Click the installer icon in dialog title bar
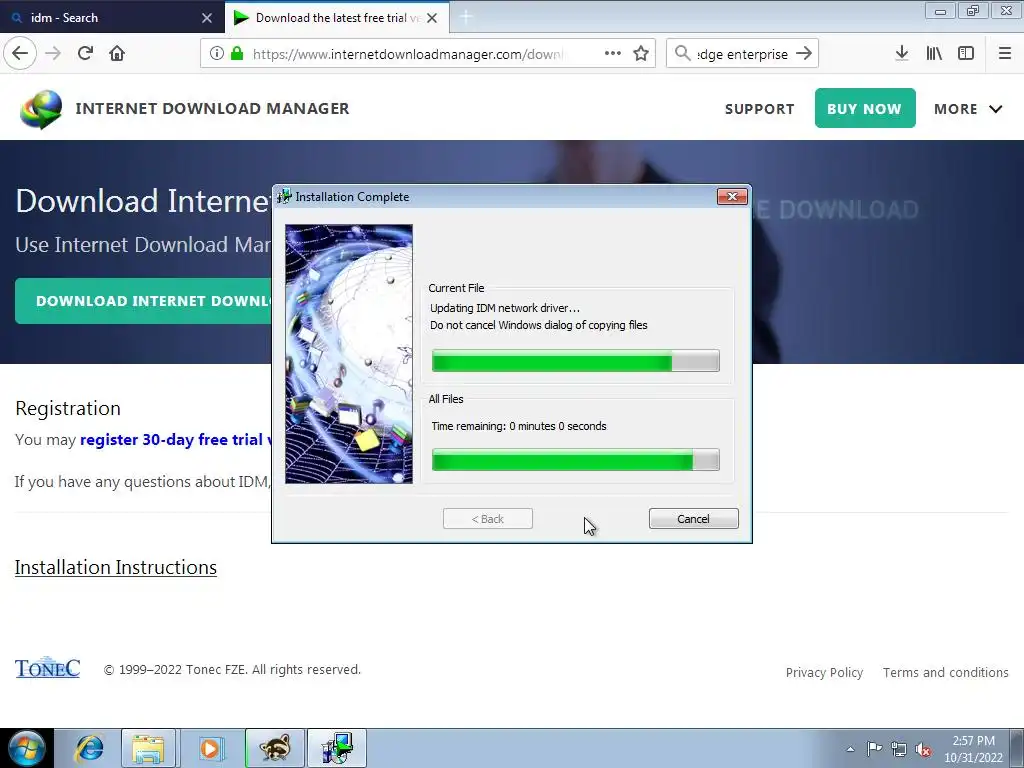Viewport: 1024px width, 768px height. [x=284, y=197]
